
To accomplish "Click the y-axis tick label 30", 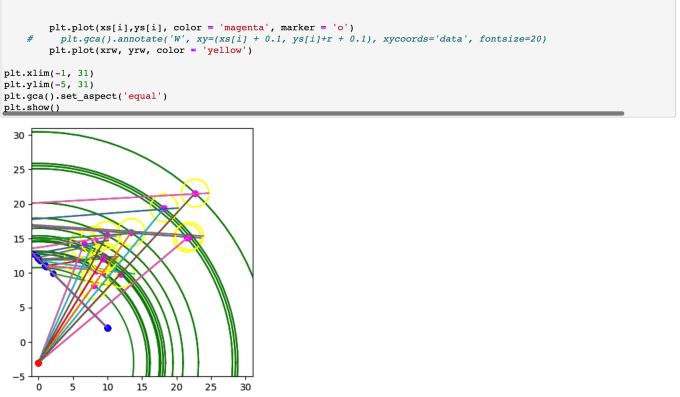I will [x=19, y=135].
